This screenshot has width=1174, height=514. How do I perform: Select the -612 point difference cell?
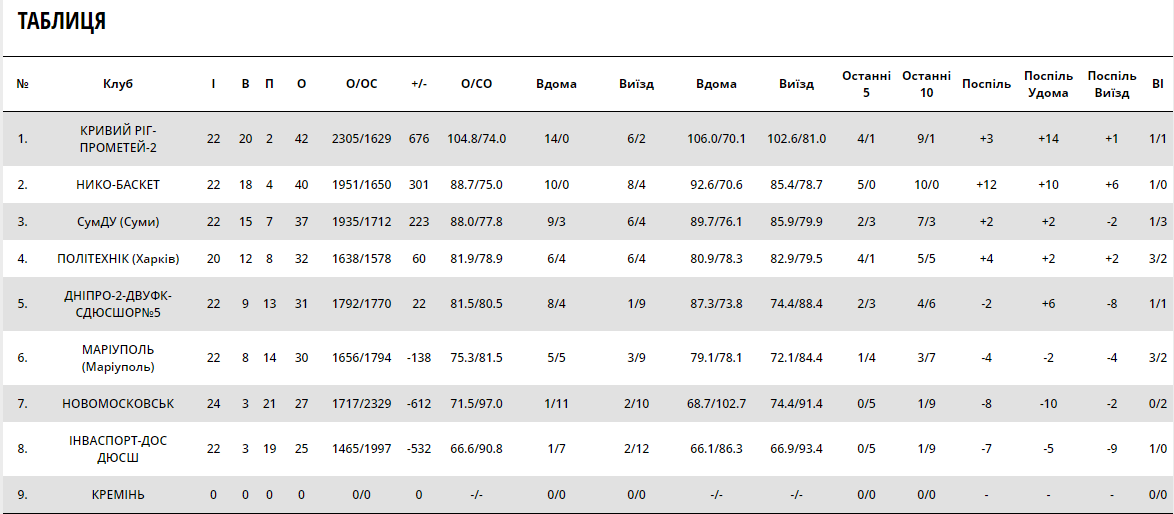tap(419, 404)
